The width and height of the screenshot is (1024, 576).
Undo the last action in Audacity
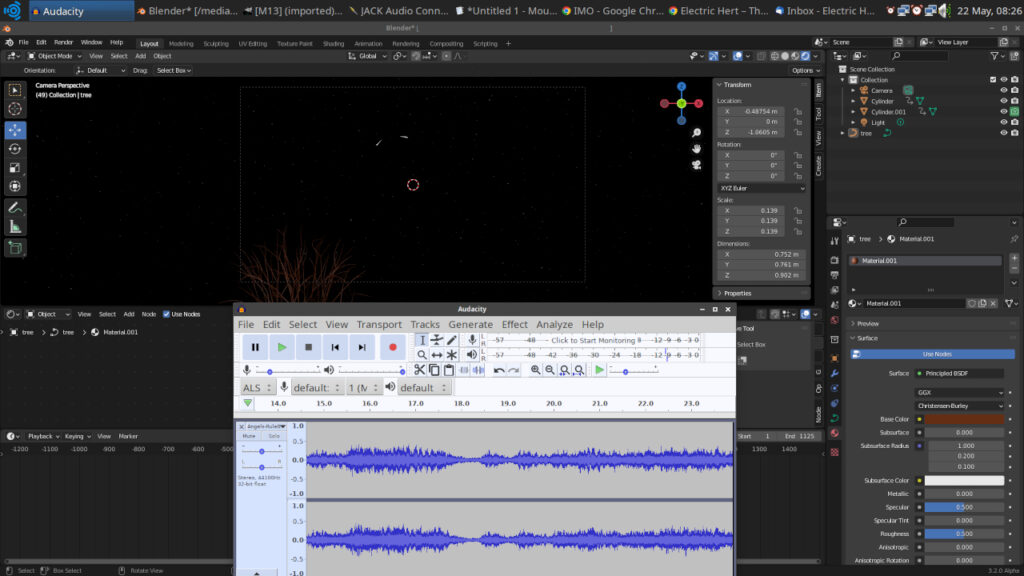click(499, 370)
